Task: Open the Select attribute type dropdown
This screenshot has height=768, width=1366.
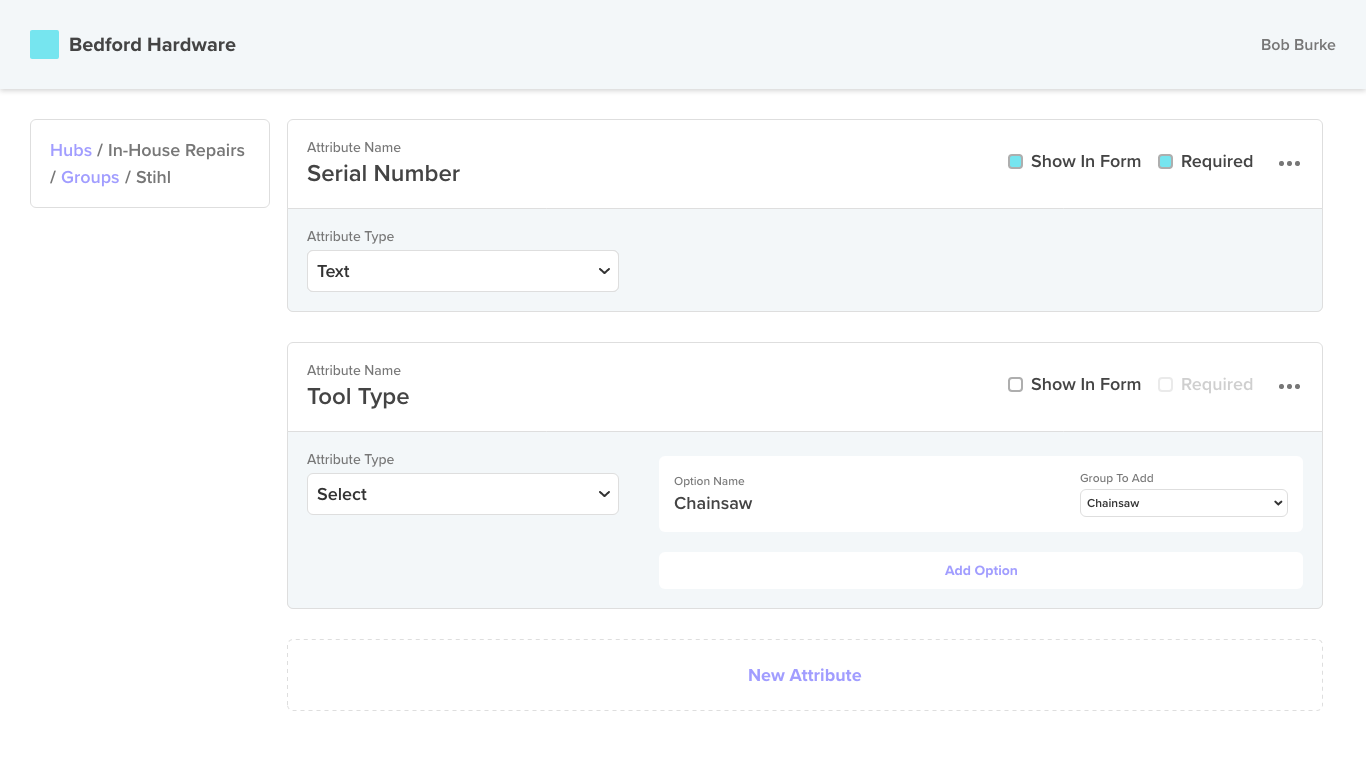Action: pos(462,494)
